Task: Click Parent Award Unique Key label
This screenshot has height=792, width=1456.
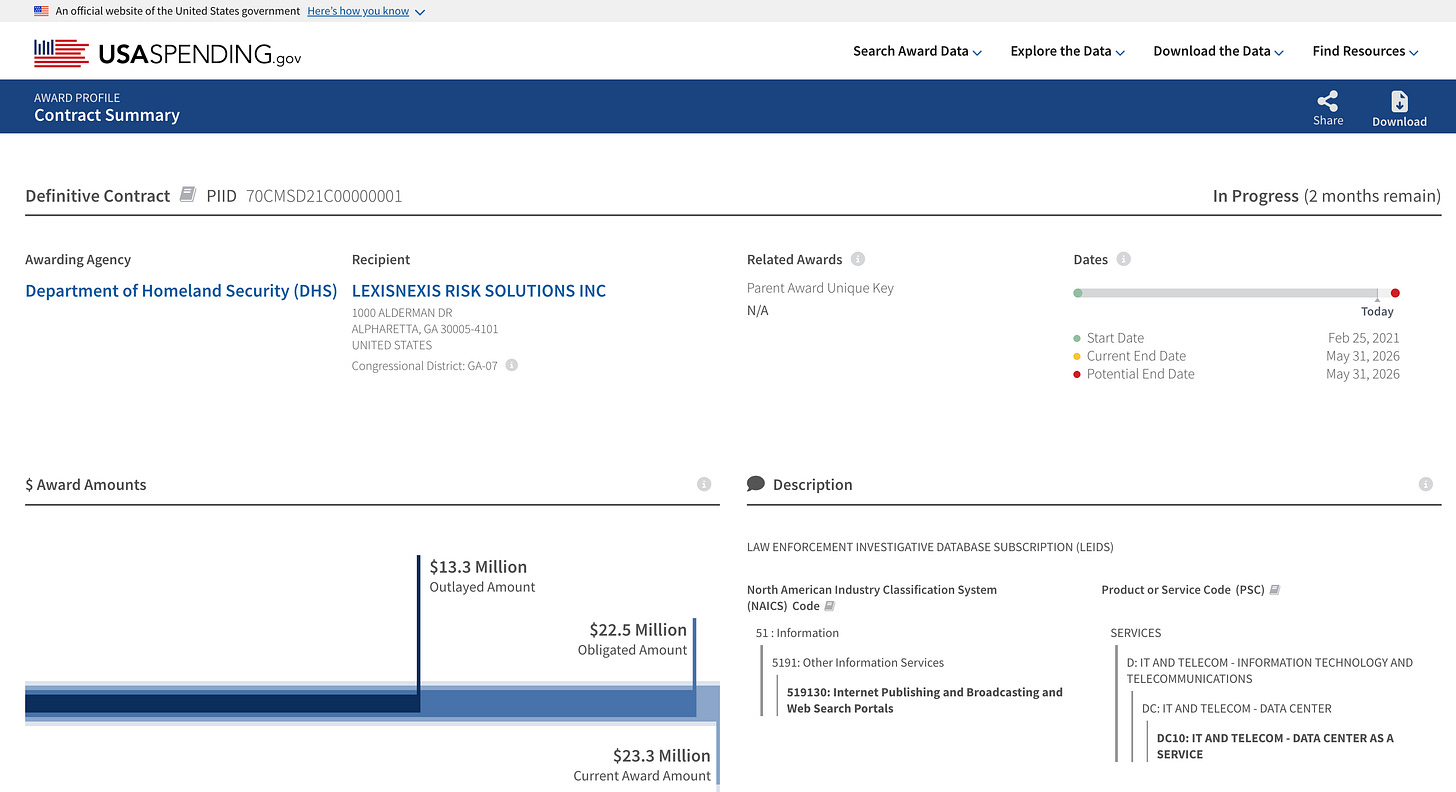Action: point(820,288)
